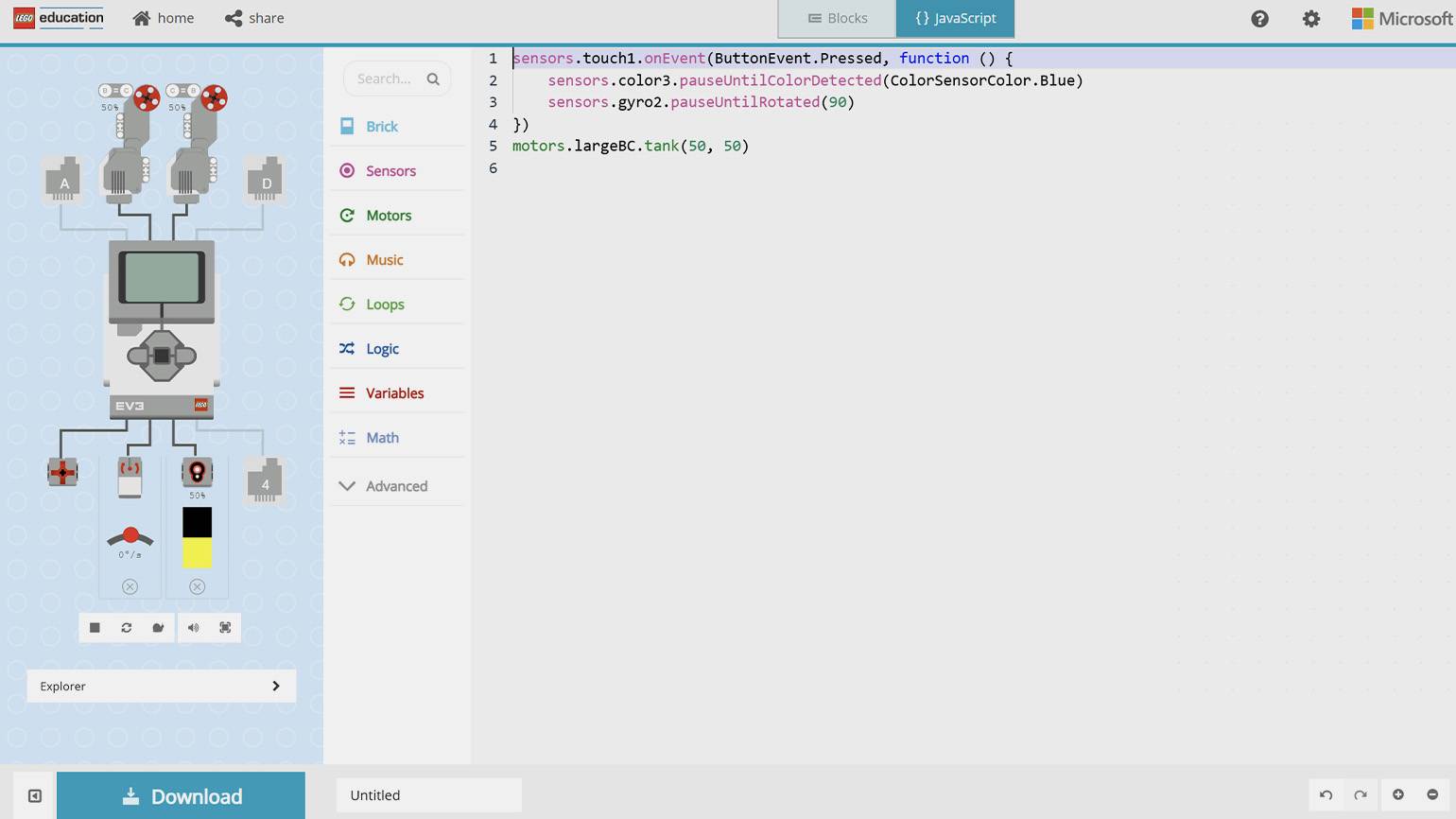Toggle slow-motion snail mode

click(x=158, y=628)
